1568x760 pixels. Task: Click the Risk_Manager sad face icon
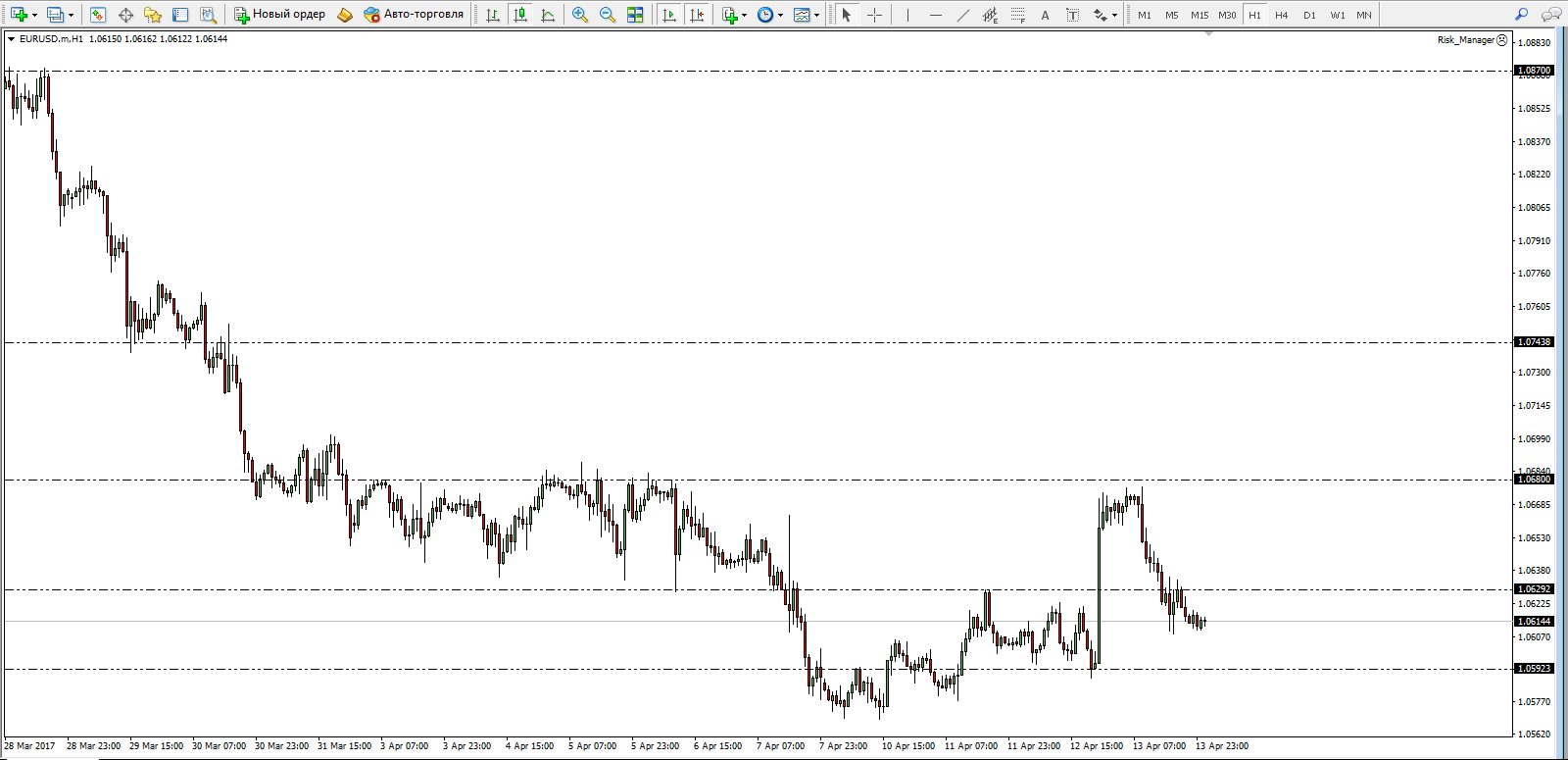point(1502,40)
